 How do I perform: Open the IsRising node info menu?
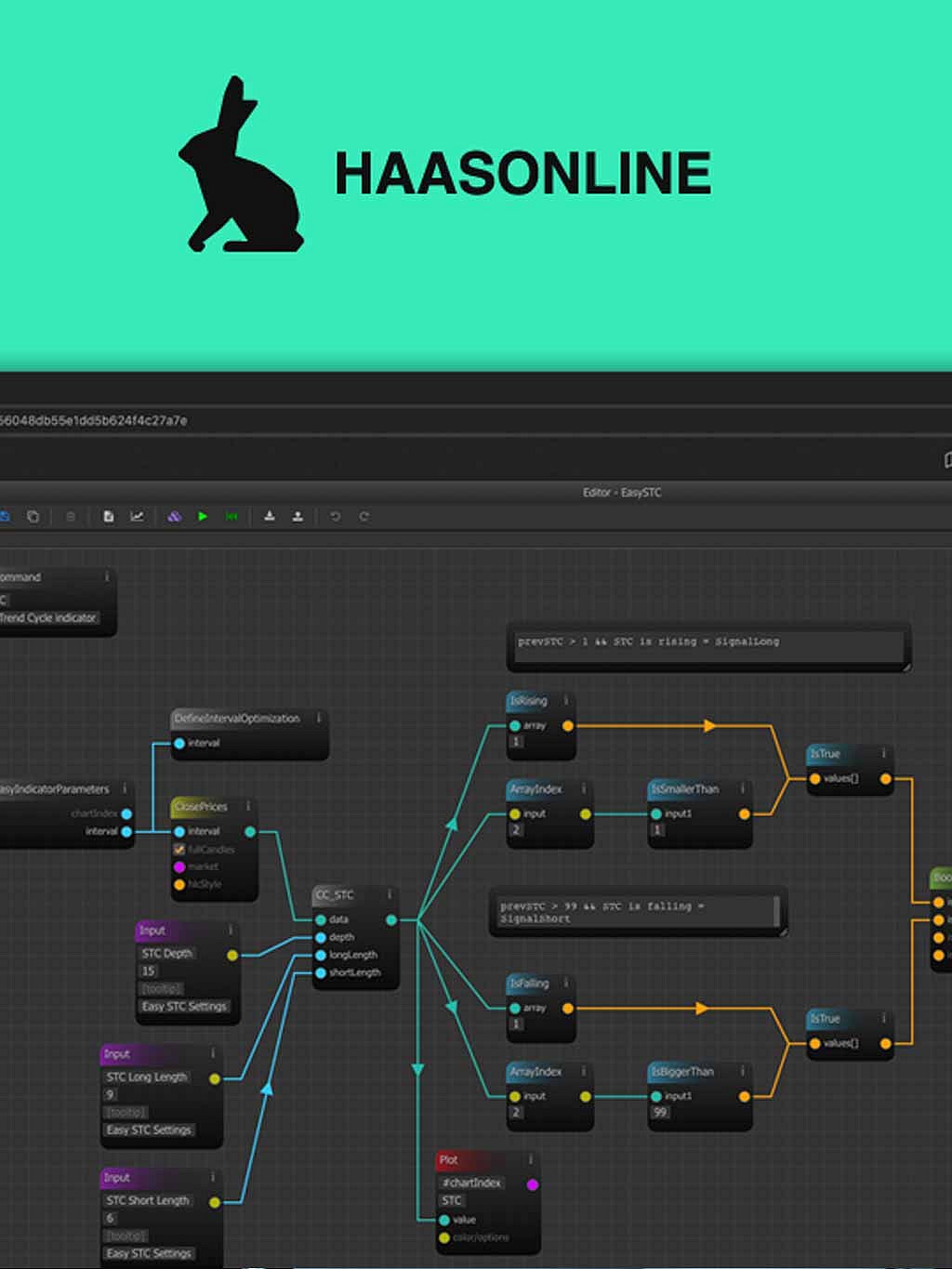point(565,700)
